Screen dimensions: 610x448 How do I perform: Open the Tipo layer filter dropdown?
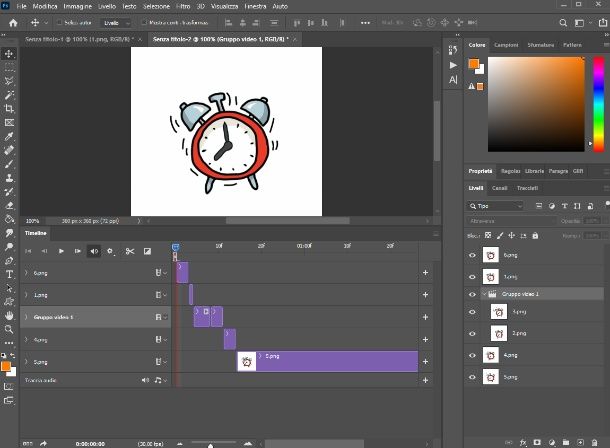click(495, 206)
